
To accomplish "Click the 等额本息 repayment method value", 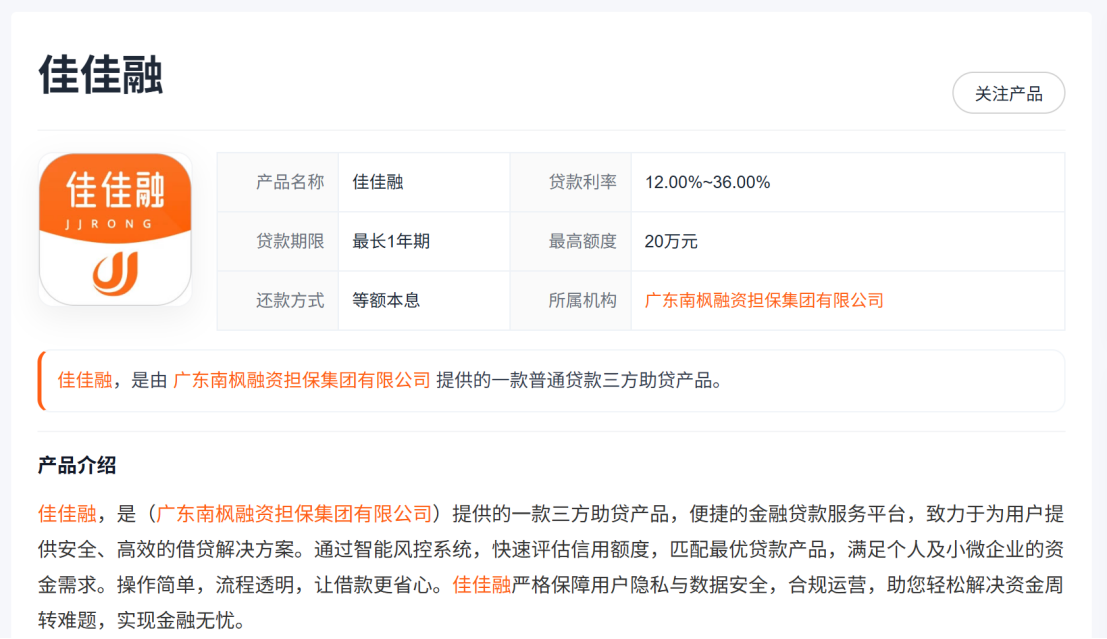I will tap(386, 301).
